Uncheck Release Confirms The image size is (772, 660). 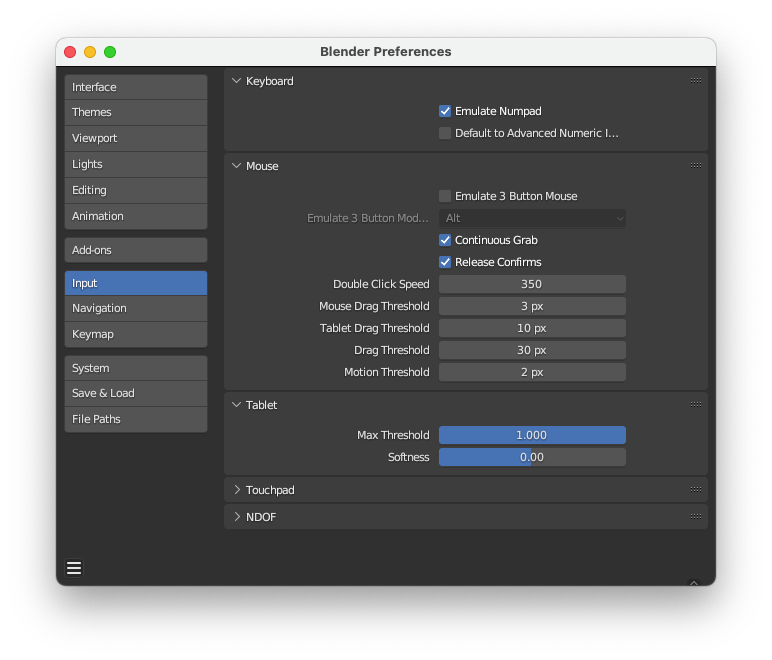[x=445, y=262]
